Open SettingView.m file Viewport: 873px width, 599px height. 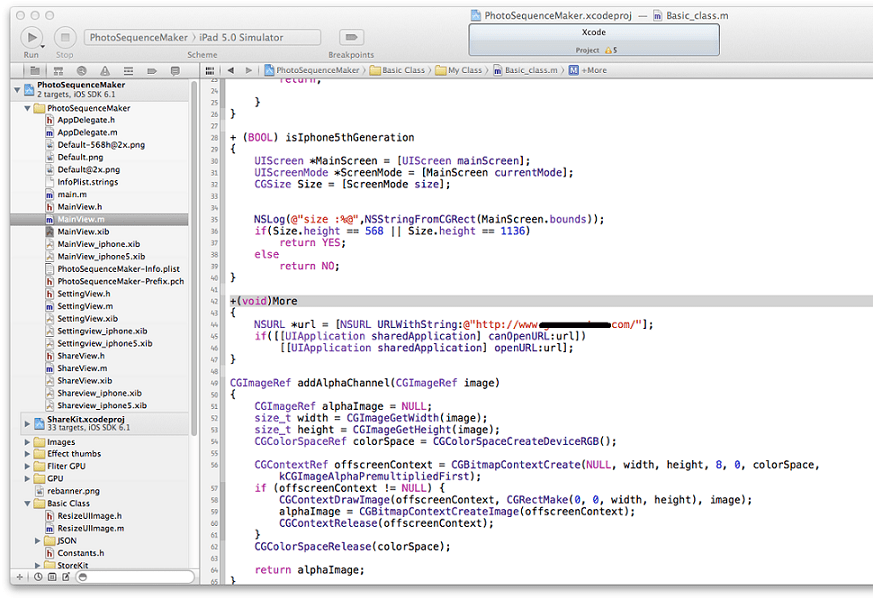click(85, 306)
